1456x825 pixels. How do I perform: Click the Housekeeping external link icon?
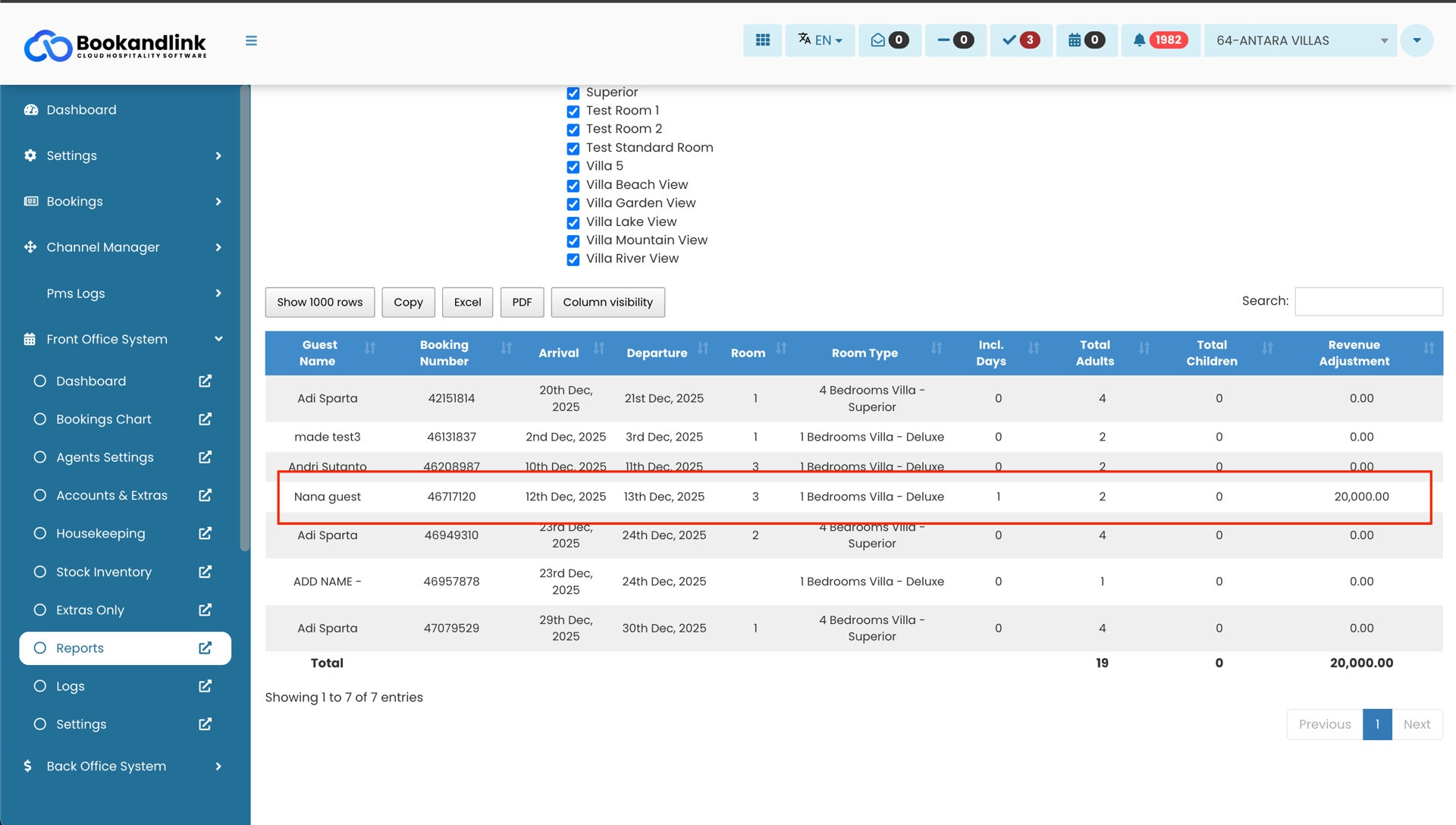205,534
